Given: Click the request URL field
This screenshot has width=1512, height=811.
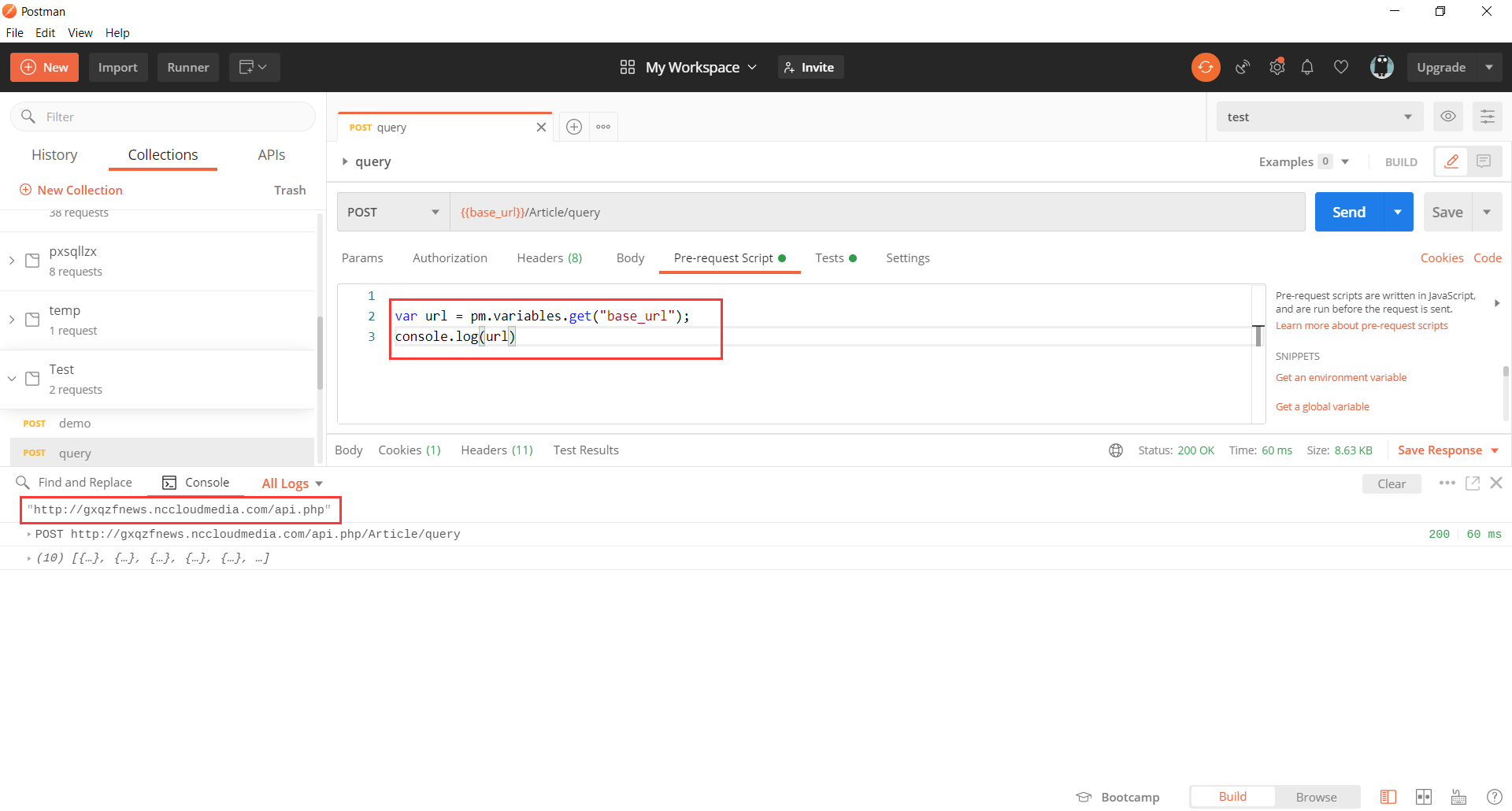Looking at the screenshot, I should click(877, 212).
